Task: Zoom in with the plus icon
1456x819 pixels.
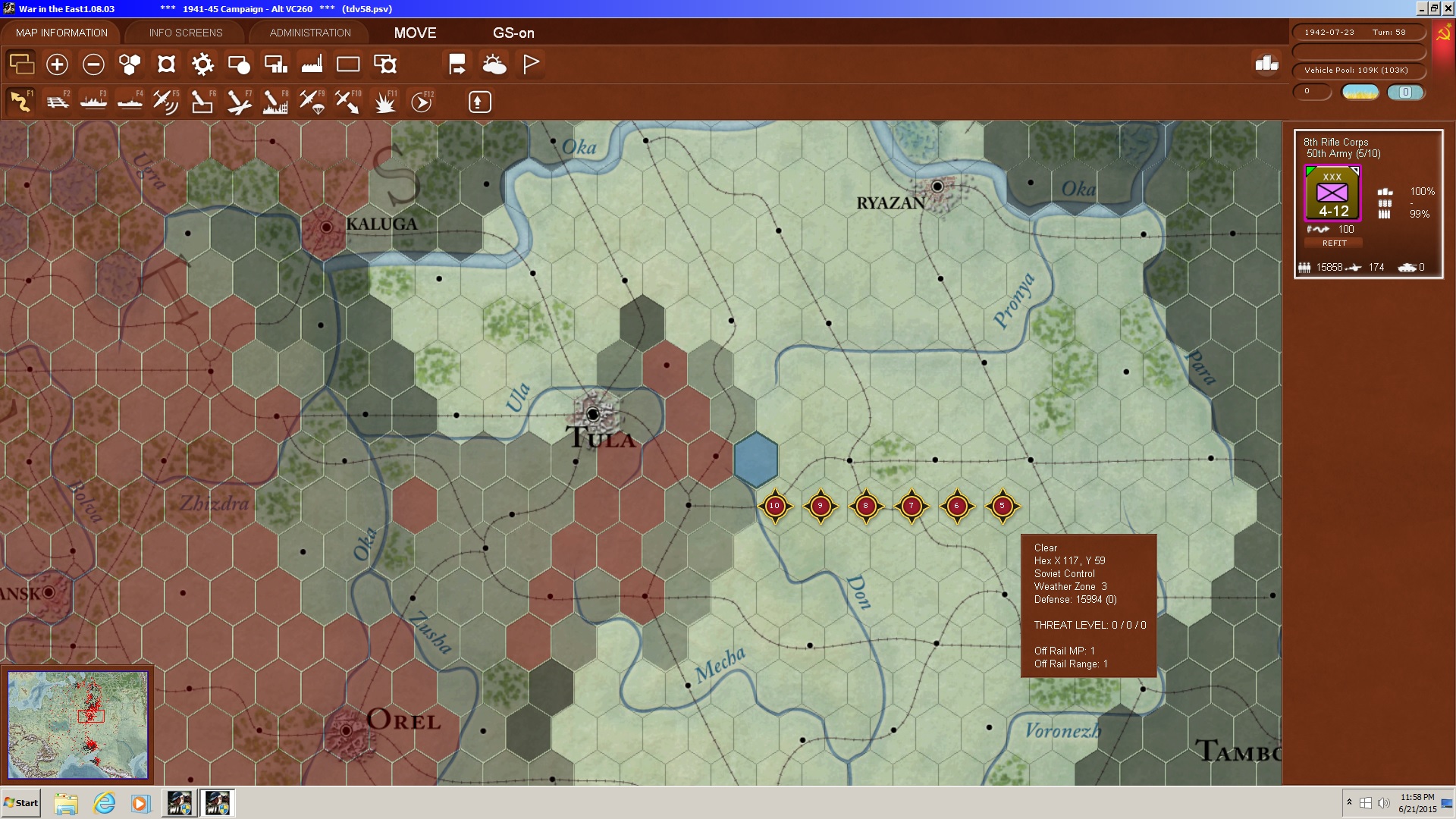Action: pos(57,64)
